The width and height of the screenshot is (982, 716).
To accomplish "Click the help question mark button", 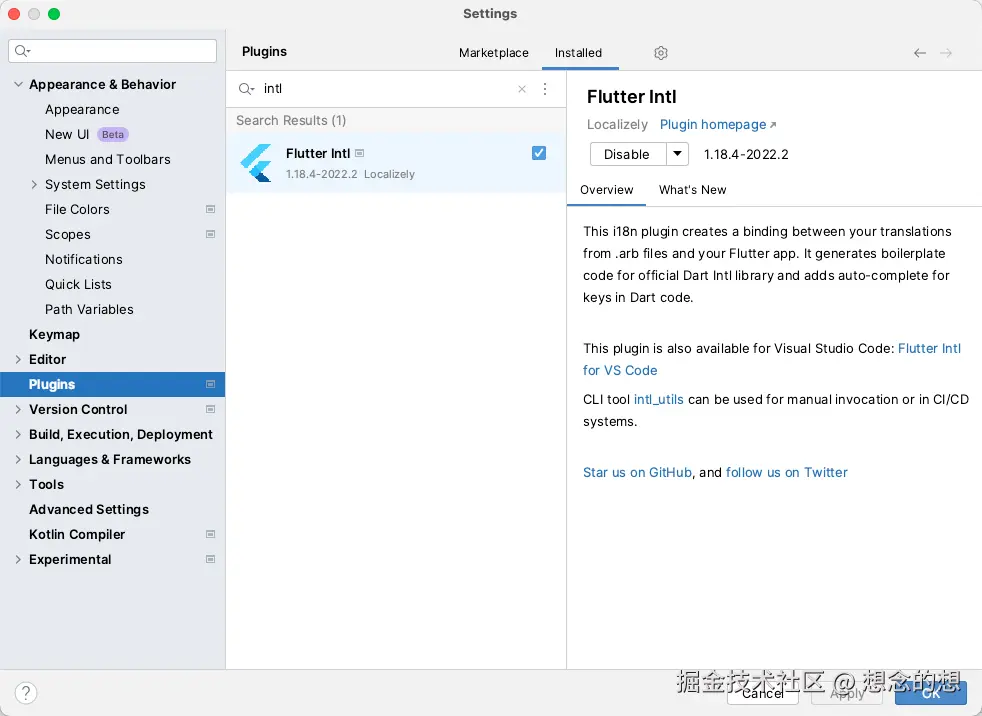I will click(26, 693).
